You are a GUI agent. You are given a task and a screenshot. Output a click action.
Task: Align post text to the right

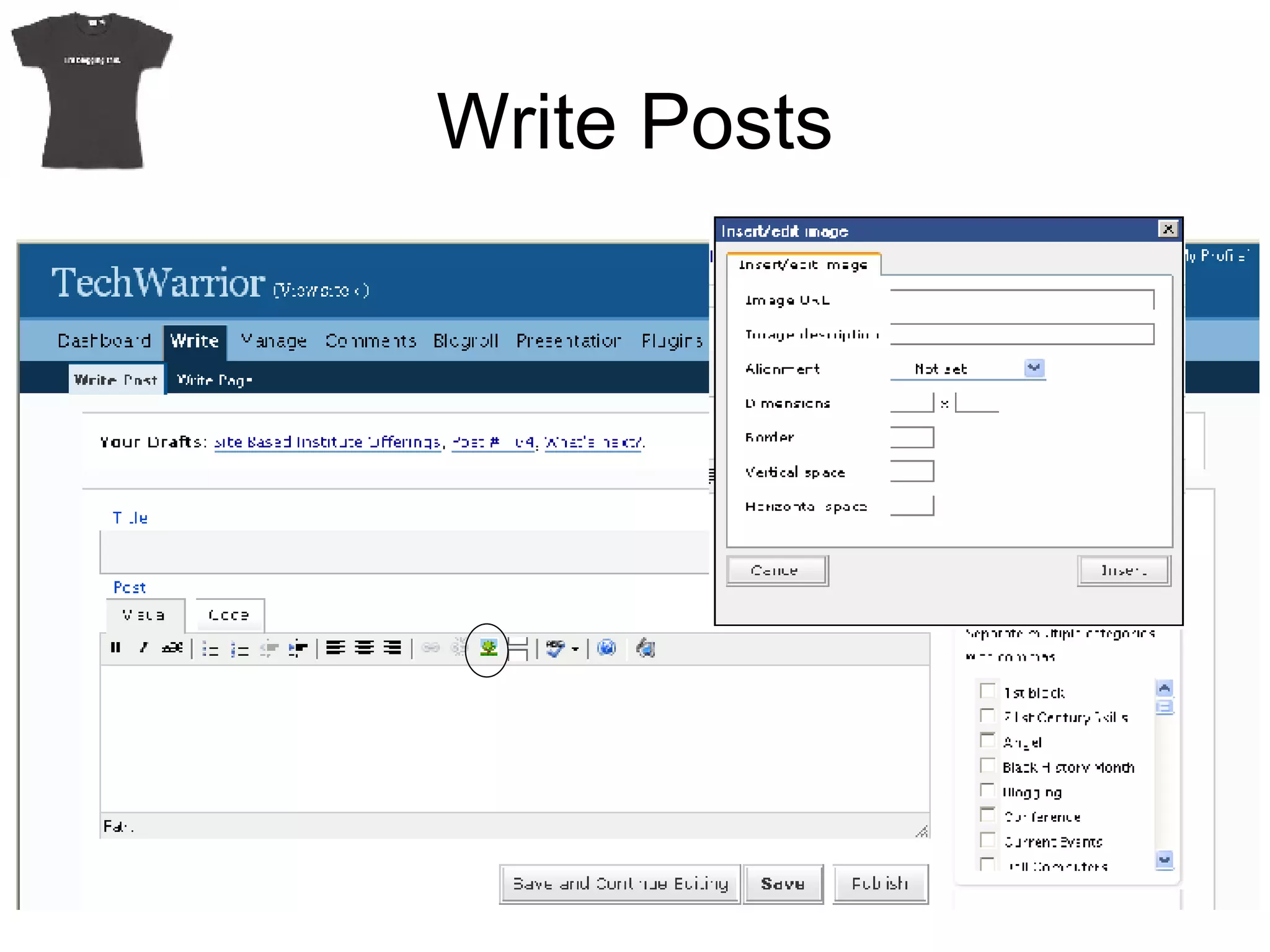point(393,648)
